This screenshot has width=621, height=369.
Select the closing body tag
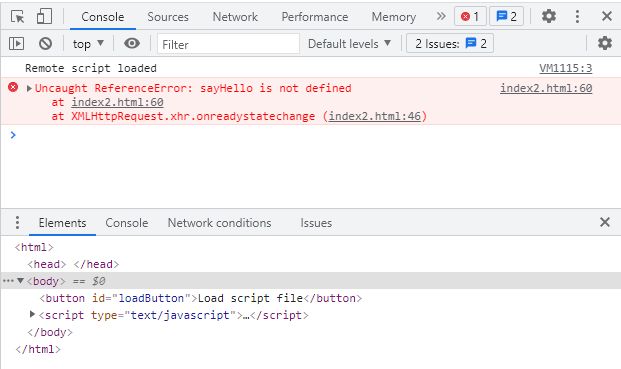coord(50,332)
